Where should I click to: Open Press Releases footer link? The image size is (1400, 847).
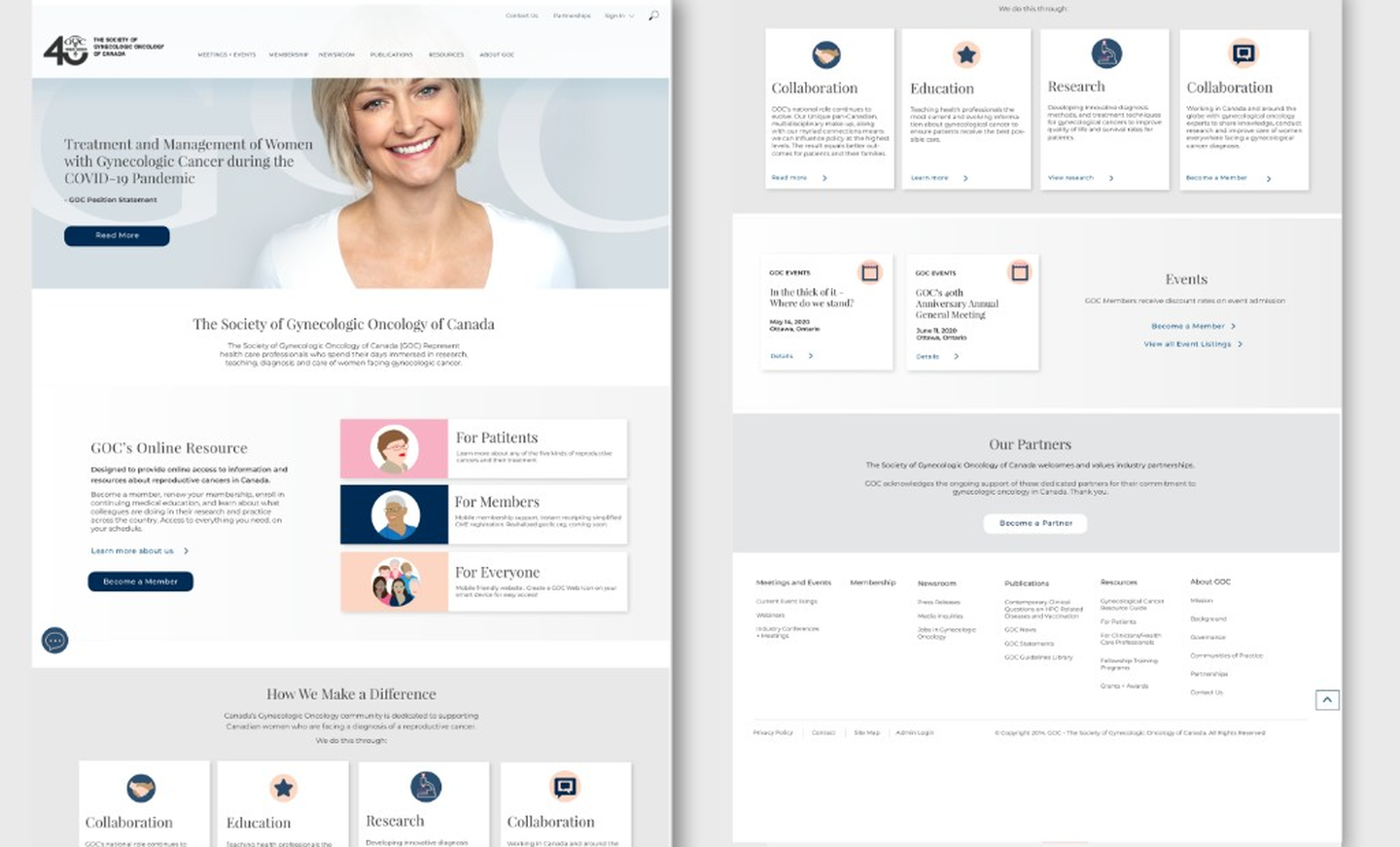click(x=939, y=602)
